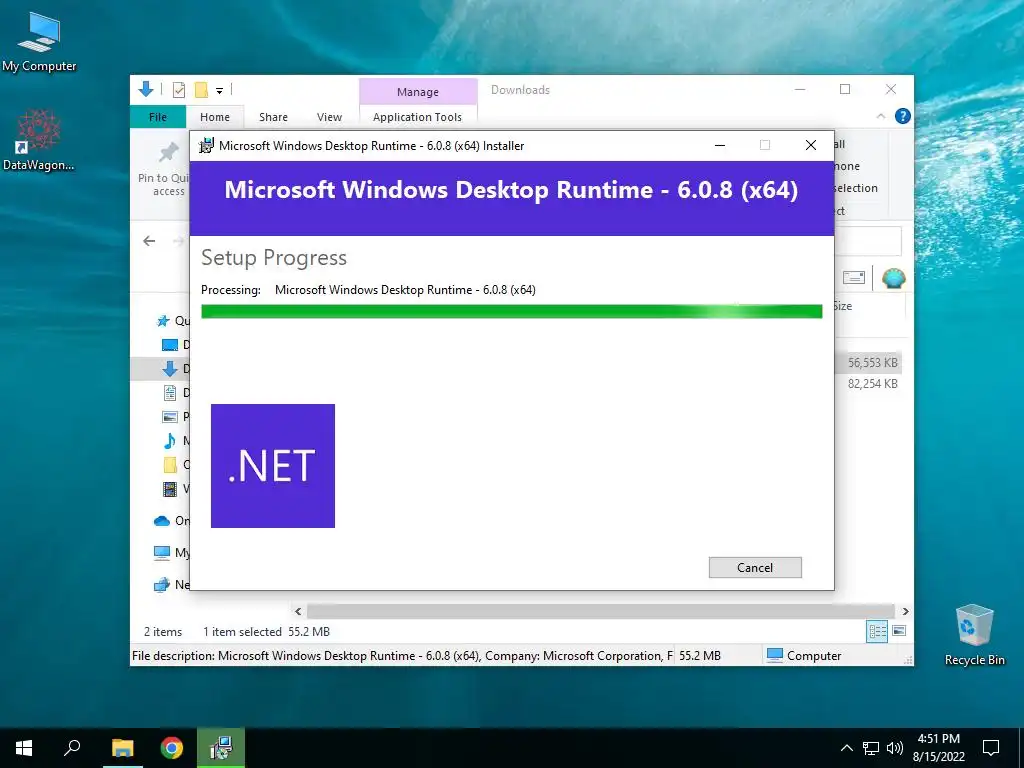Click the '2 items' status text
This screenshot has height=768, width=1024.
coord(163,632)
